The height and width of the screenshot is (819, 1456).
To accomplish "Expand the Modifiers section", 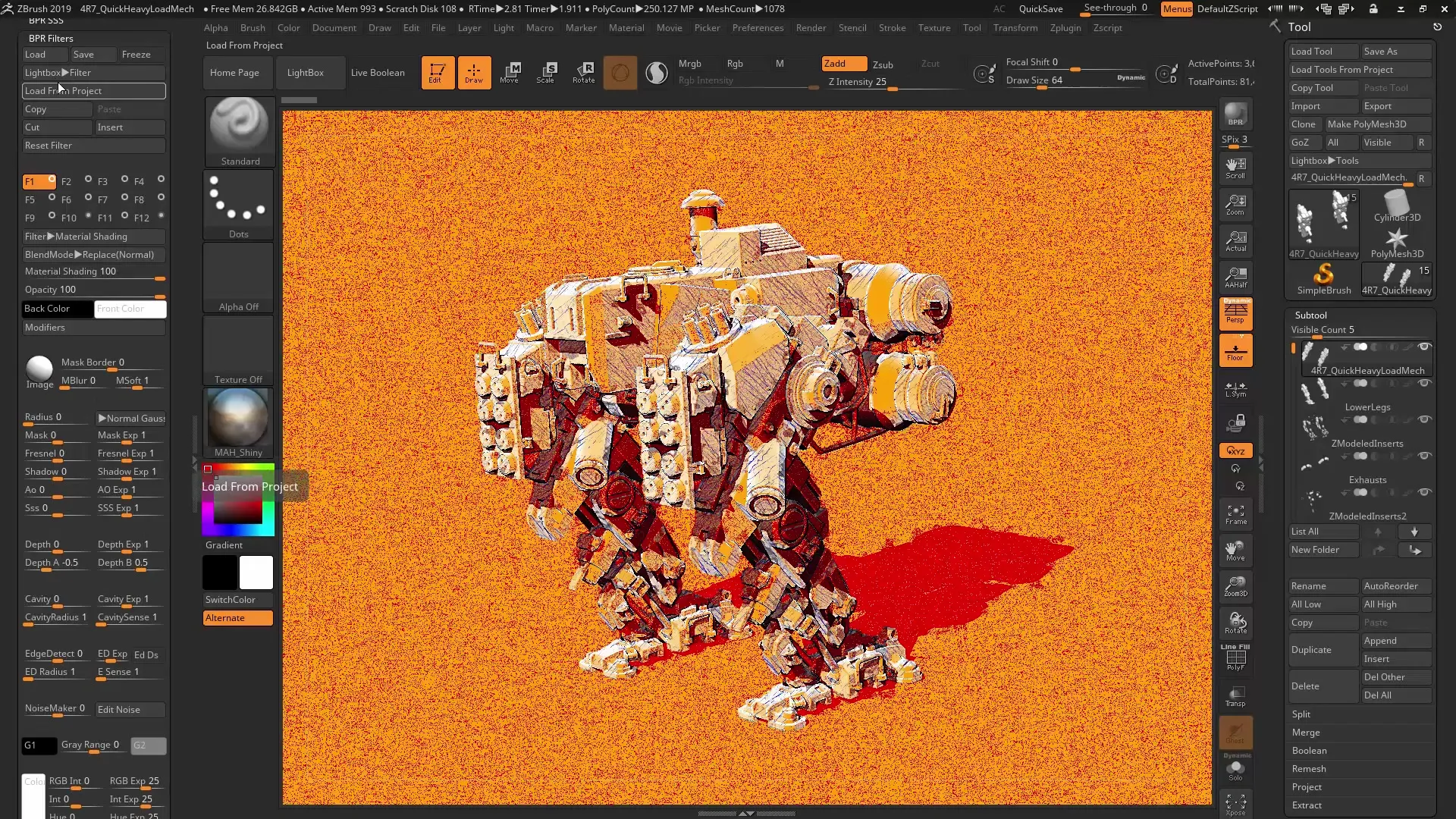I will (x=94, y=328).
